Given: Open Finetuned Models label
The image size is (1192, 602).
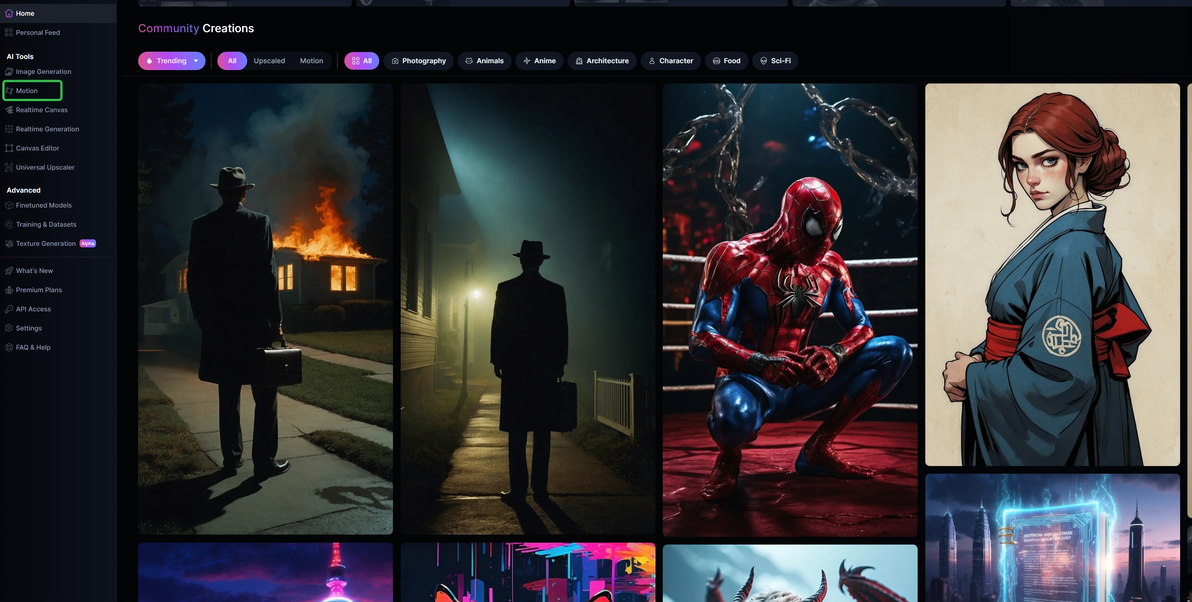Looking at the screenshot, I should pos(43,205).
